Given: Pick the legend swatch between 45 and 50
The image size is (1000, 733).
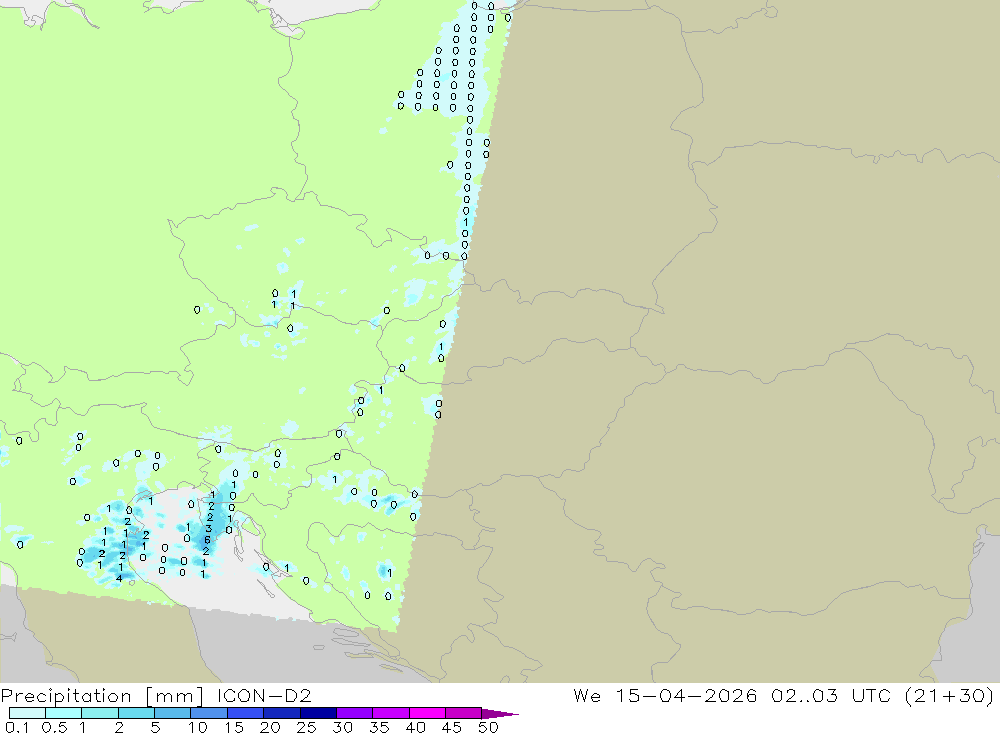Looking at the screenshot, I should click(463, 713).
